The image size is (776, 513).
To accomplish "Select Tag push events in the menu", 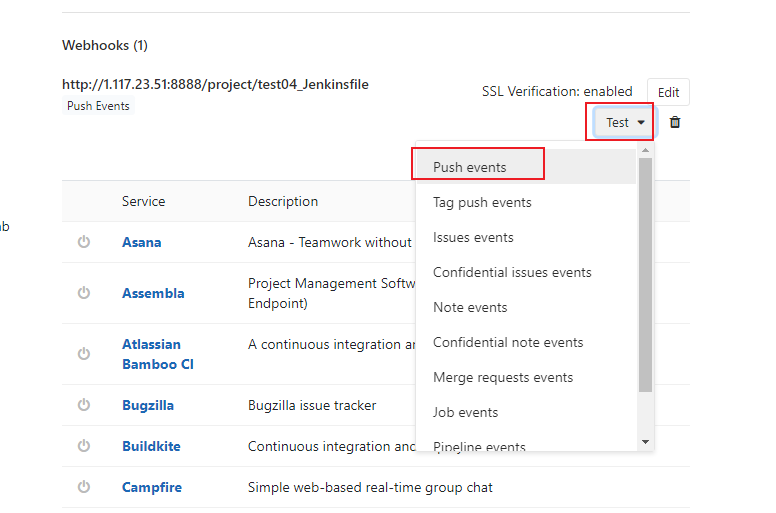I will 526,202.
